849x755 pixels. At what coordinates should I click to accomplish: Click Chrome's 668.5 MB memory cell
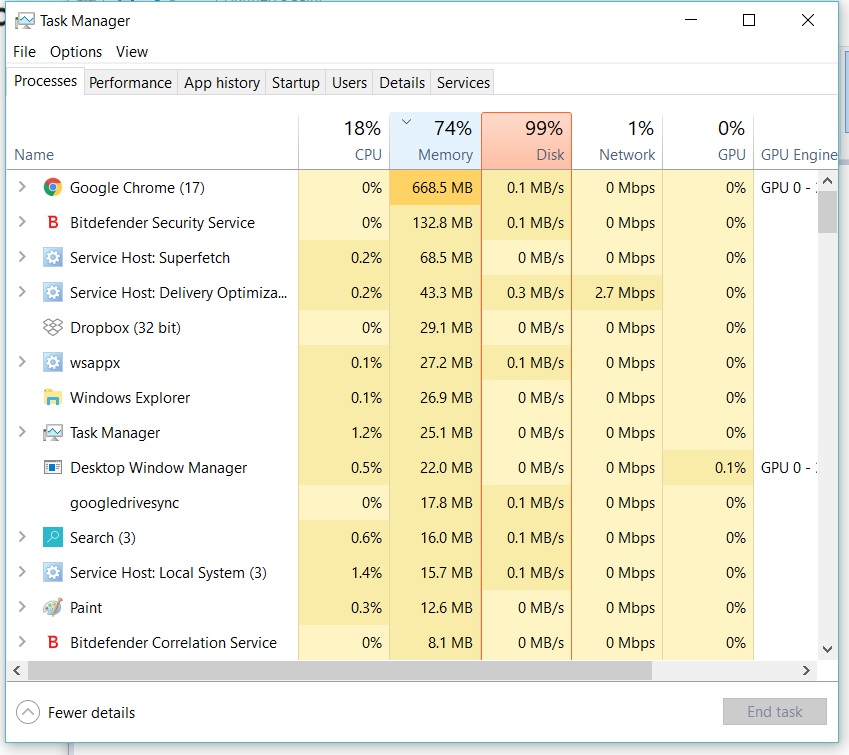pos(435,187)
